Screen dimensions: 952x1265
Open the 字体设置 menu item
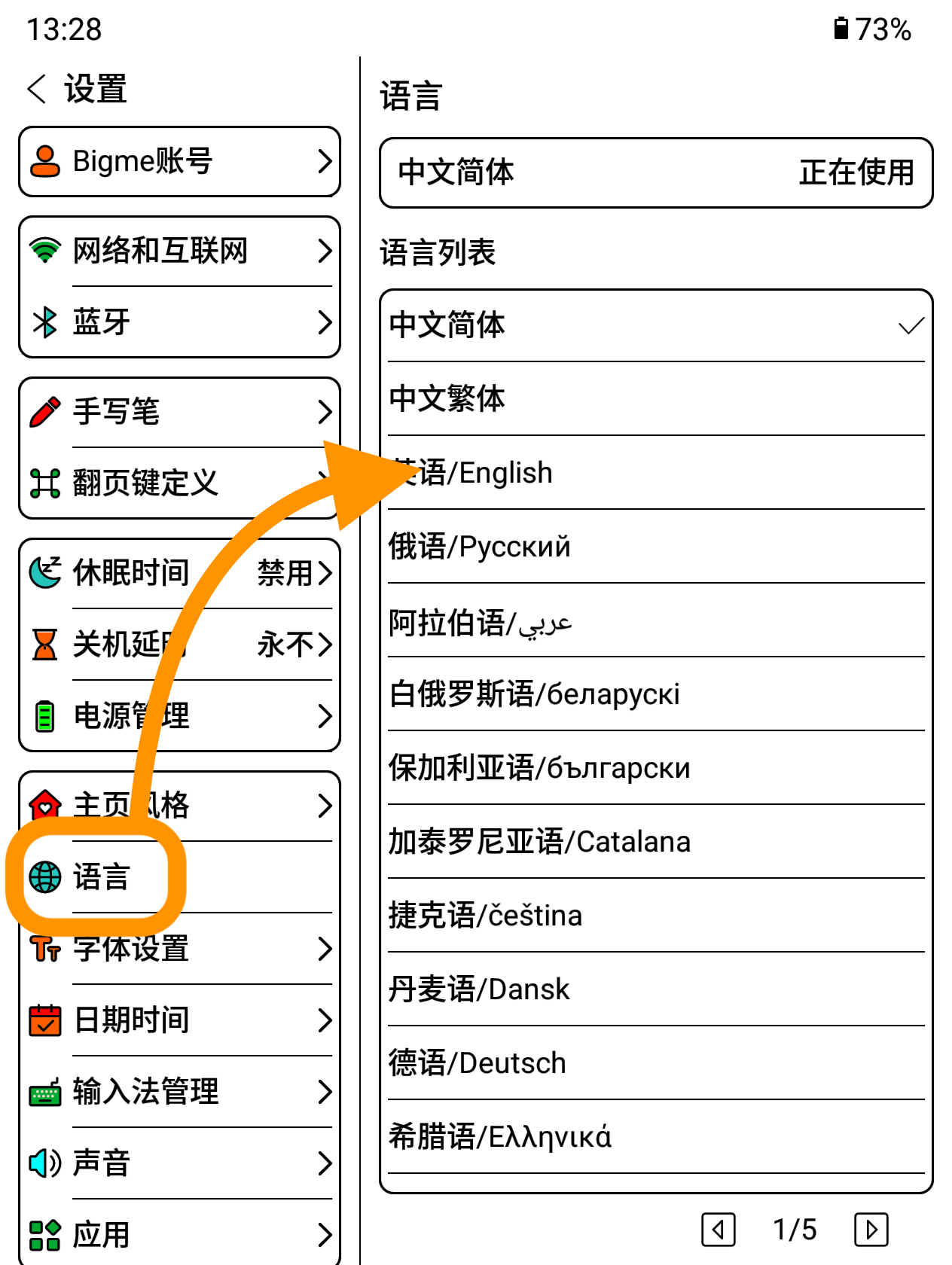181,949
